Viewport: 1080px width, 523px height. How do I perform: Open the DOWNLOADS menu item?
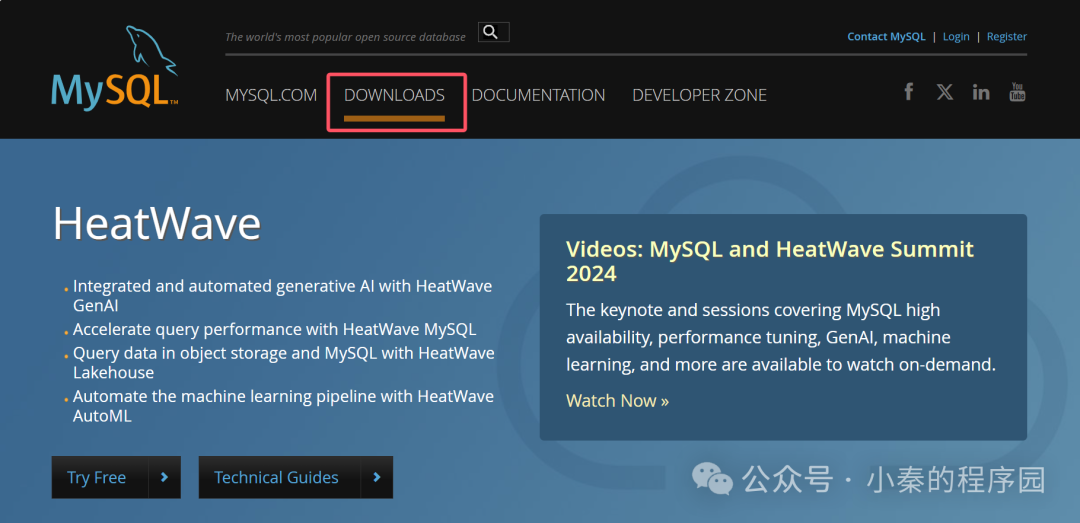pos(395,95)
